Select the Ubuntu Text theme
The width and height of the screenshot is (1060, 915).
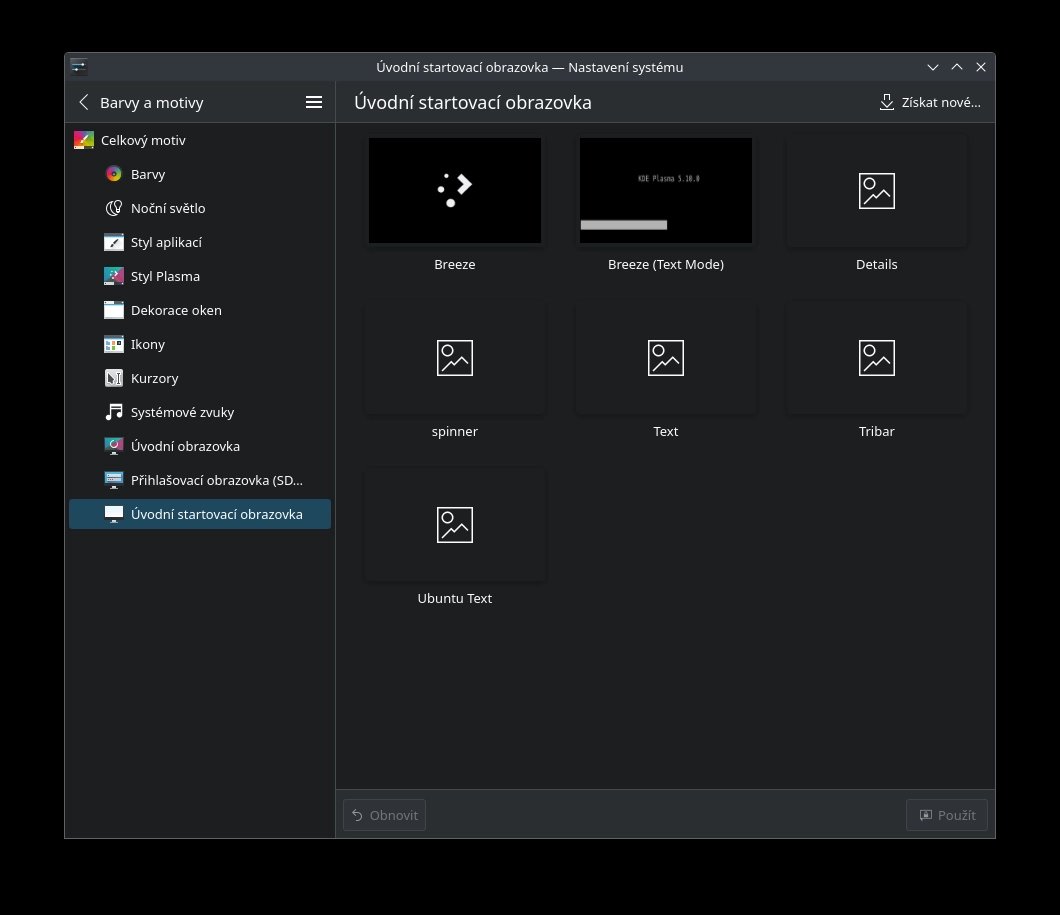tap(455, 525)
